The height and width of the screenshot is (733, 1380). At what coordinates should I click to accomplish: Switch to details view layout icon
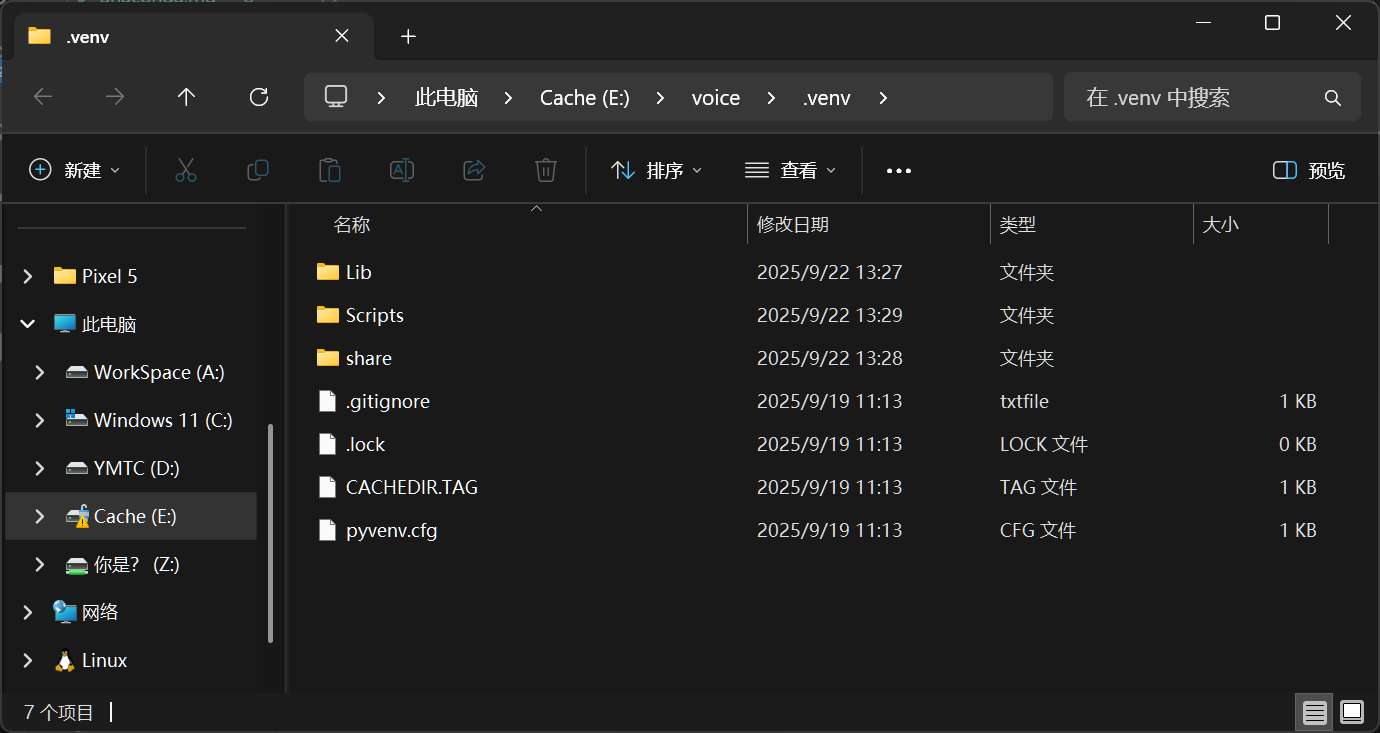(x=1315, y=712)
